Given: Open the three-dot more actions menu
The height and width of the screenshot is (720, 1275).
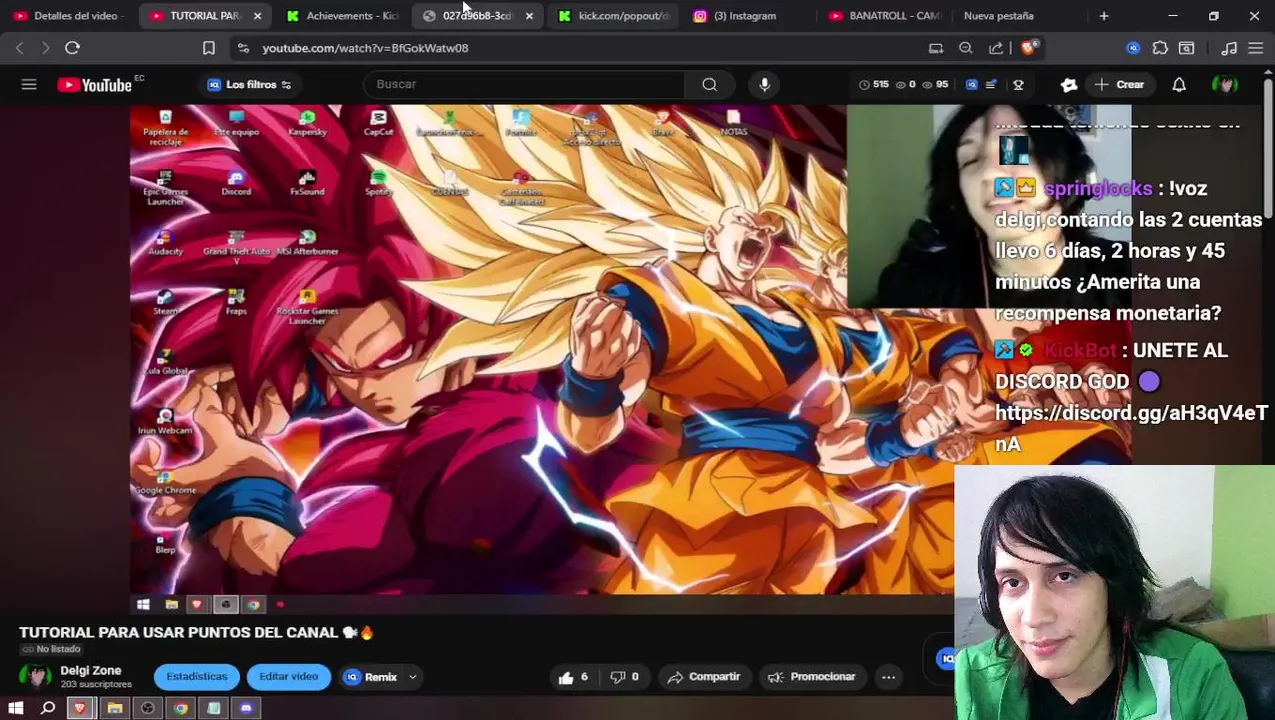Looking at the screenshot, I should (x=888, y=677).
